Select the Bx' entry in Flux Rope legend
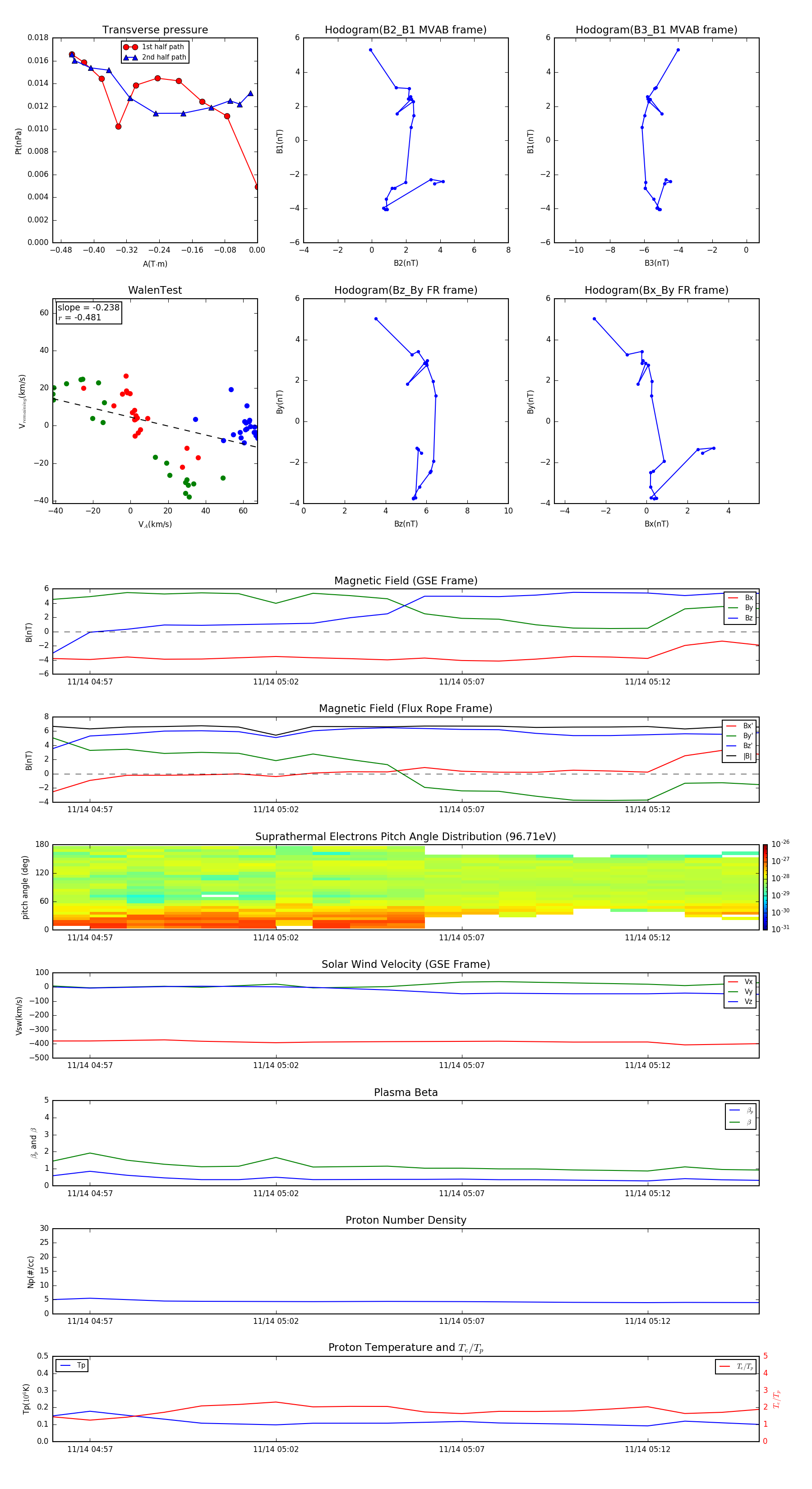The width and height of the screenshot is (812, 1489). click(x=740, y=726)
